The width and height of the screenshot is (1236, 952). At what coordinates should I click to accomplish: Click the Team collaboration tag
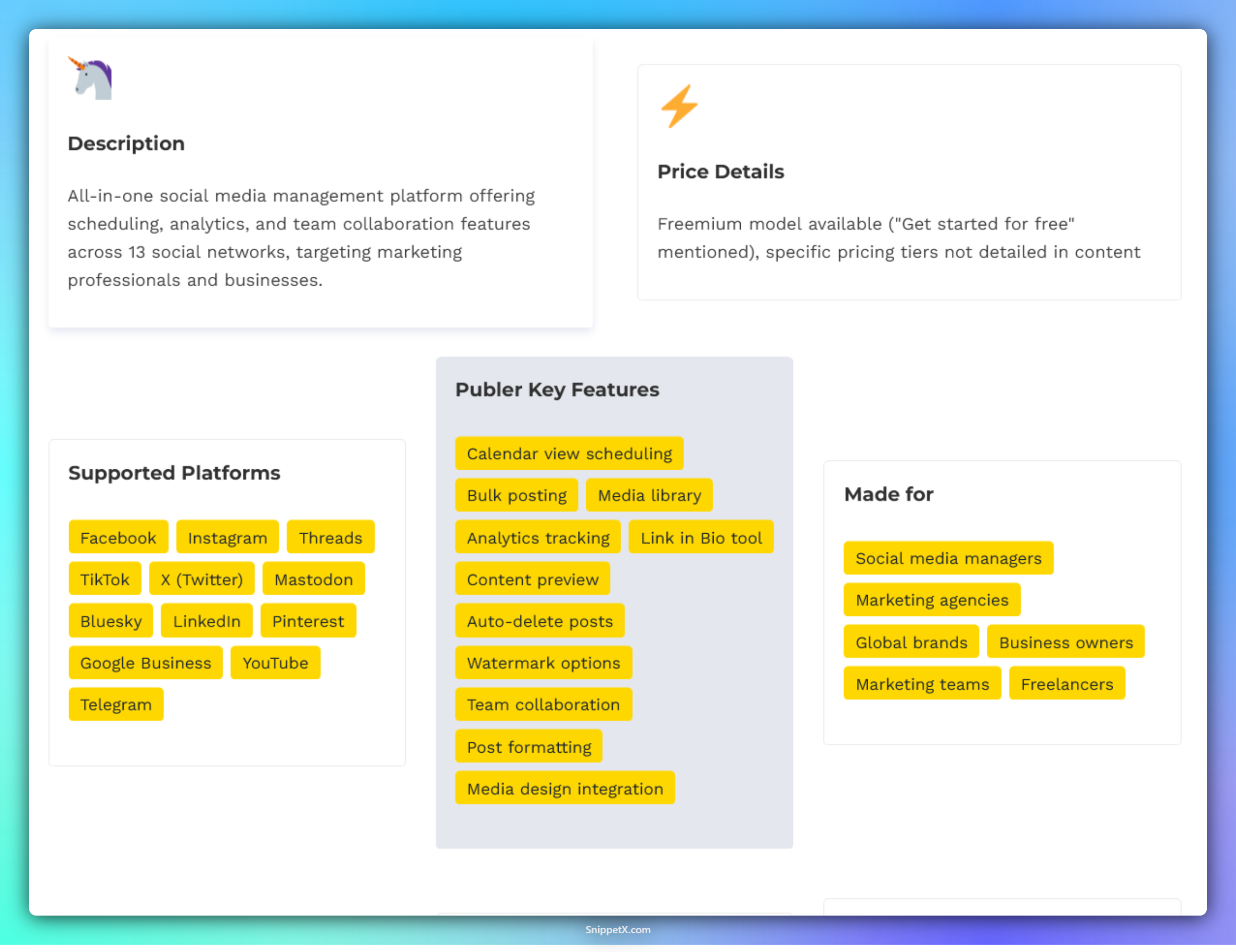click(x=543, y=705)
